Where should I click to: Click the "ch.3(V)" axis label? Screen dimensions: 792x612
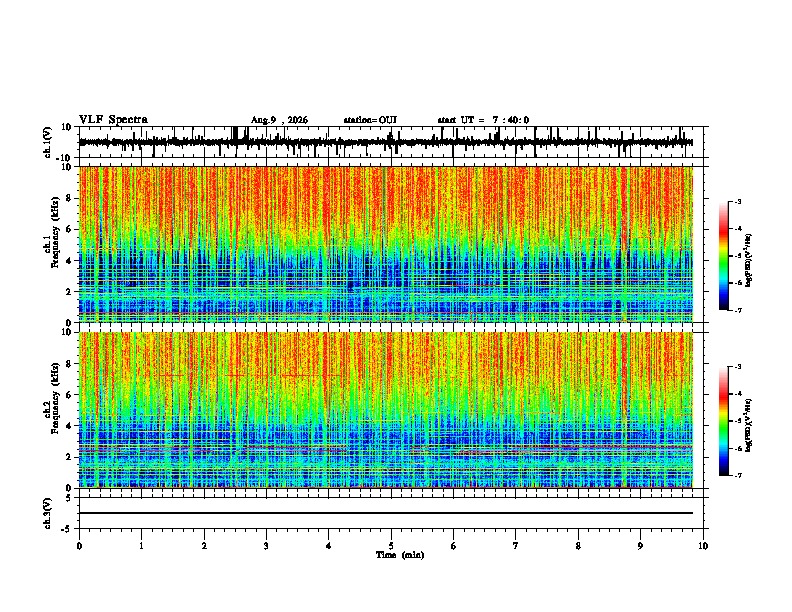[48, 513]
